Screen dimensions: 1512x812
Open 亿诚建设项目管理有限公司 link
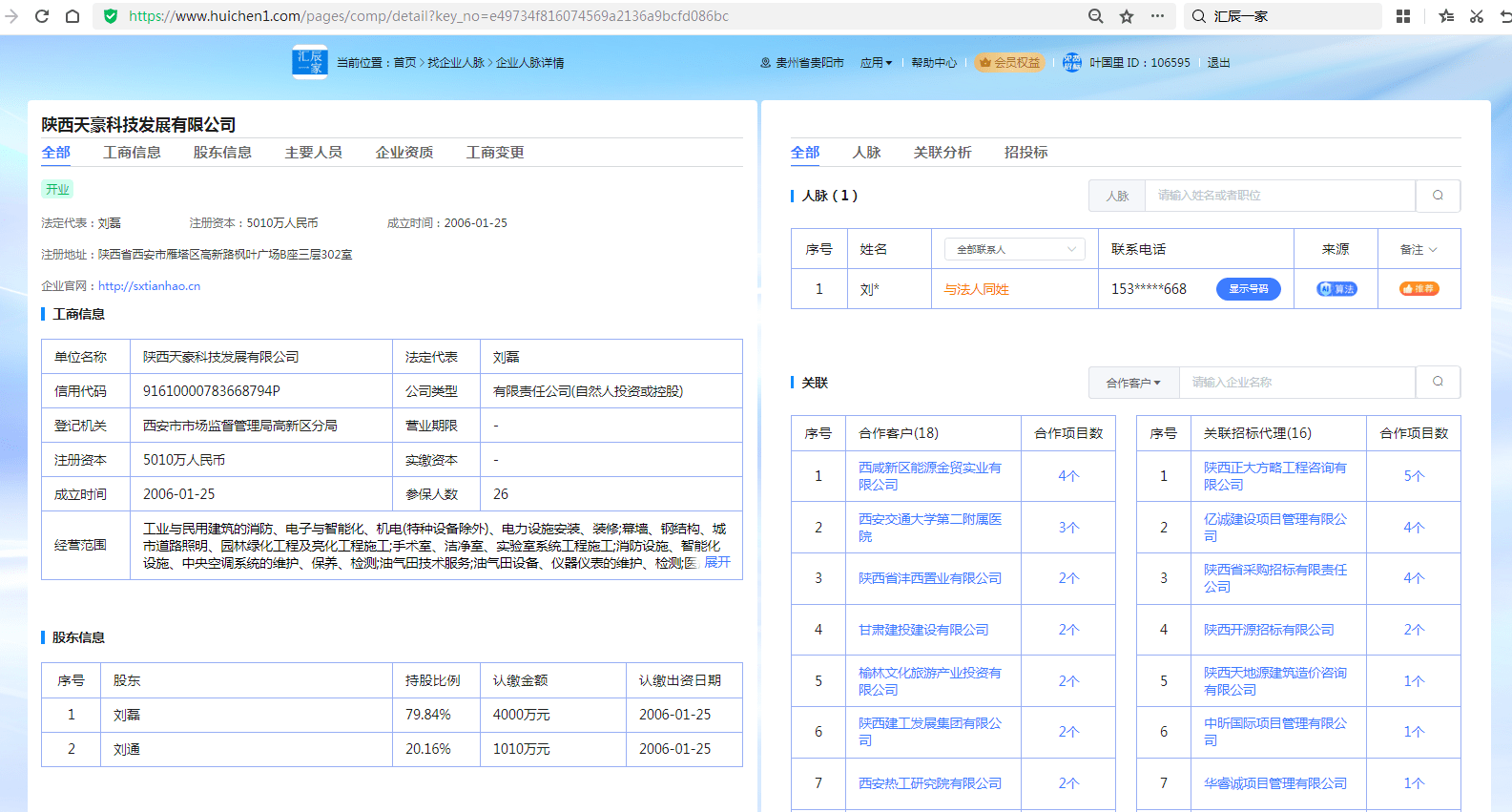coord(1275,528)
